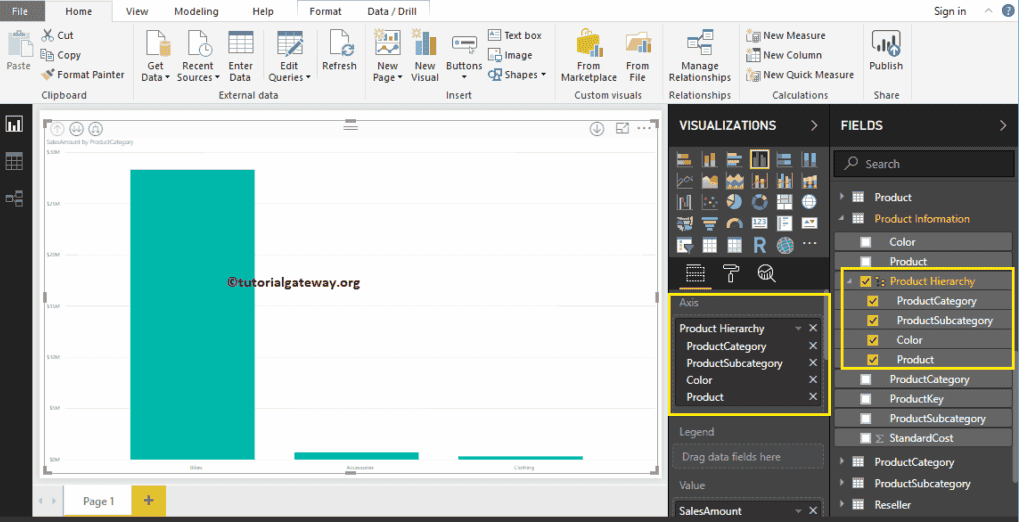1019x522 pixels.
Task: Select the Format paint roller tab
Action: tap(731, 273)
